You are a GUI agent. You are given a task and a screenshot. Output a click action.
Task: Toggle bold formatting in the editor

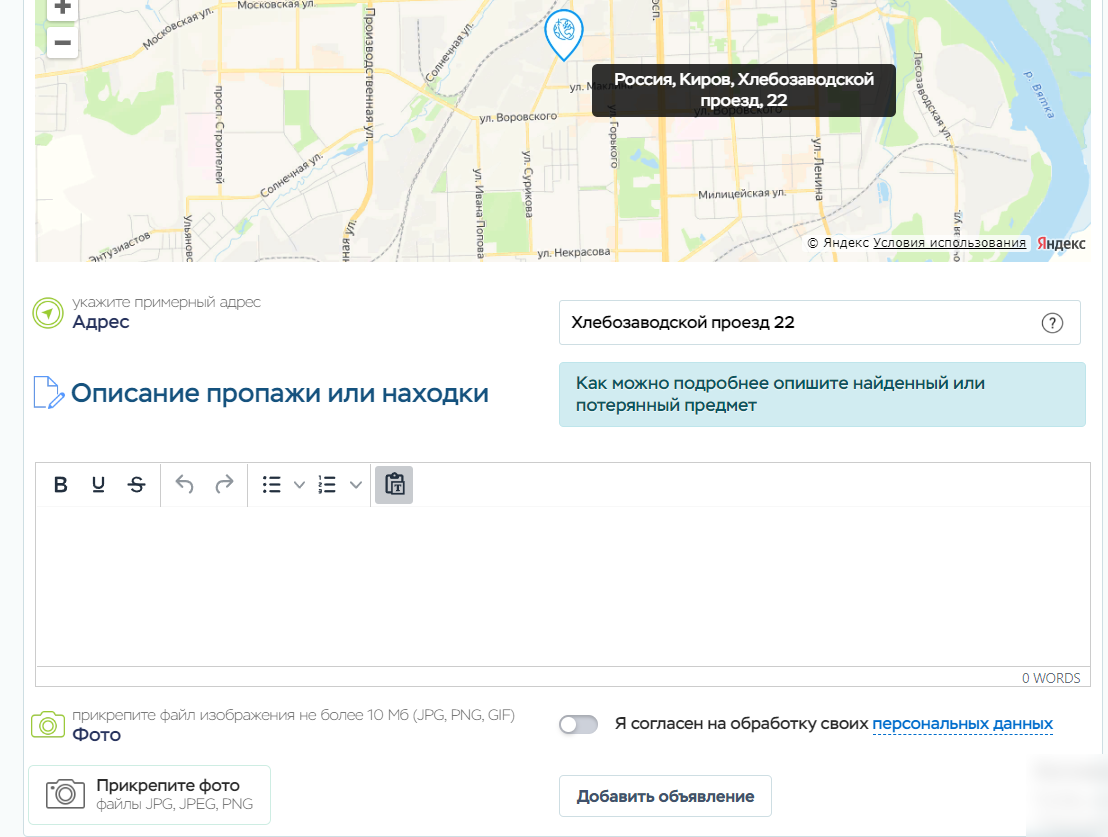click(61, 485)
